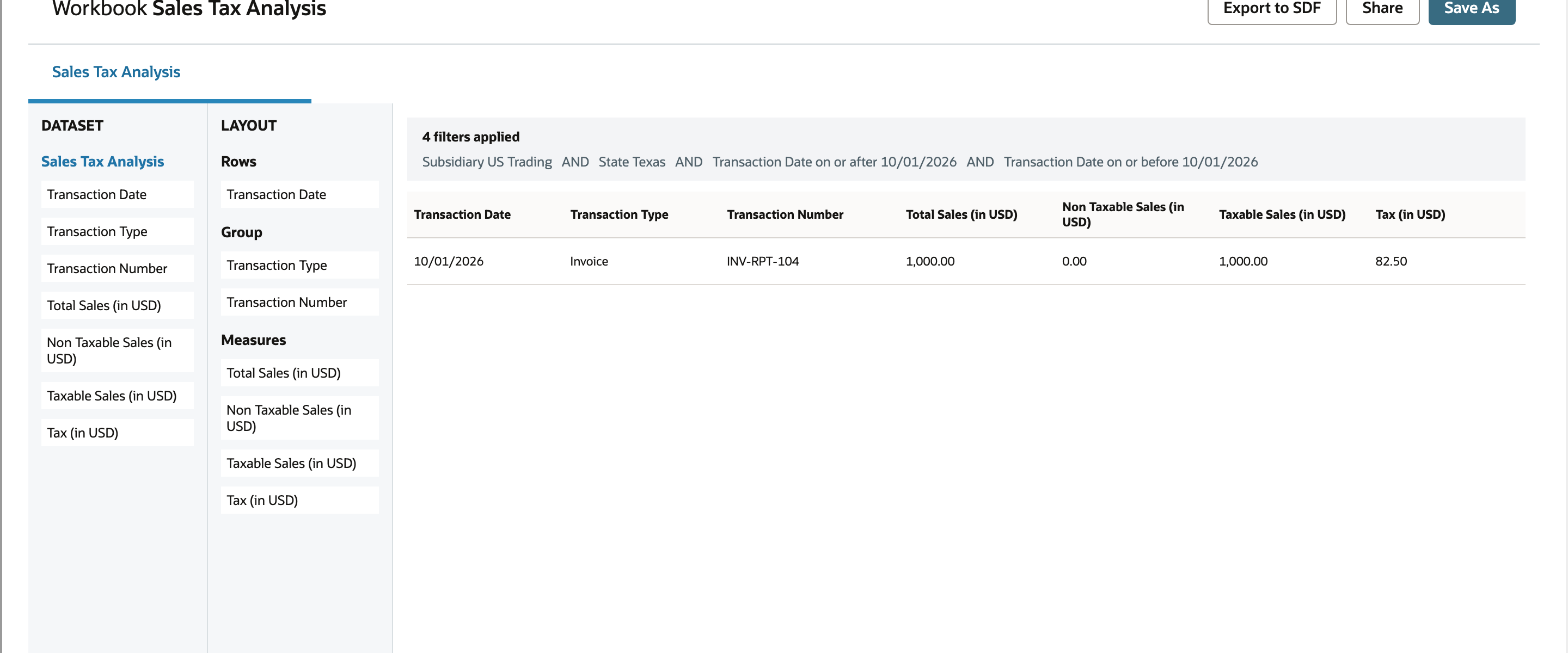The image size is (1568, 653).
Task: Click the Export to SDF button
Action: tap(1272, 9)
